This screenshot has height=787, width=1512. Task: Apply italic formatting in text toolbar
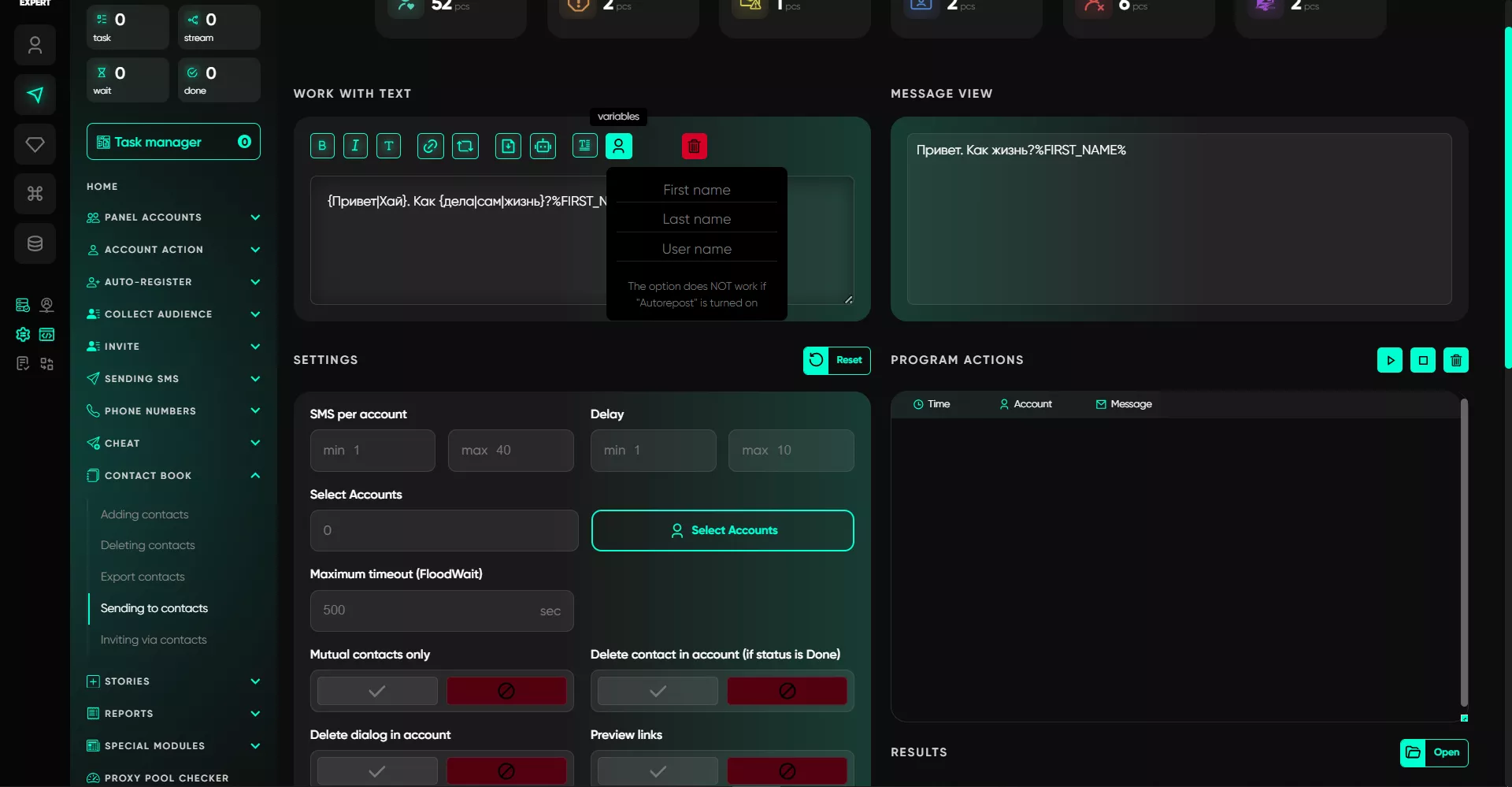pos(355,146)
